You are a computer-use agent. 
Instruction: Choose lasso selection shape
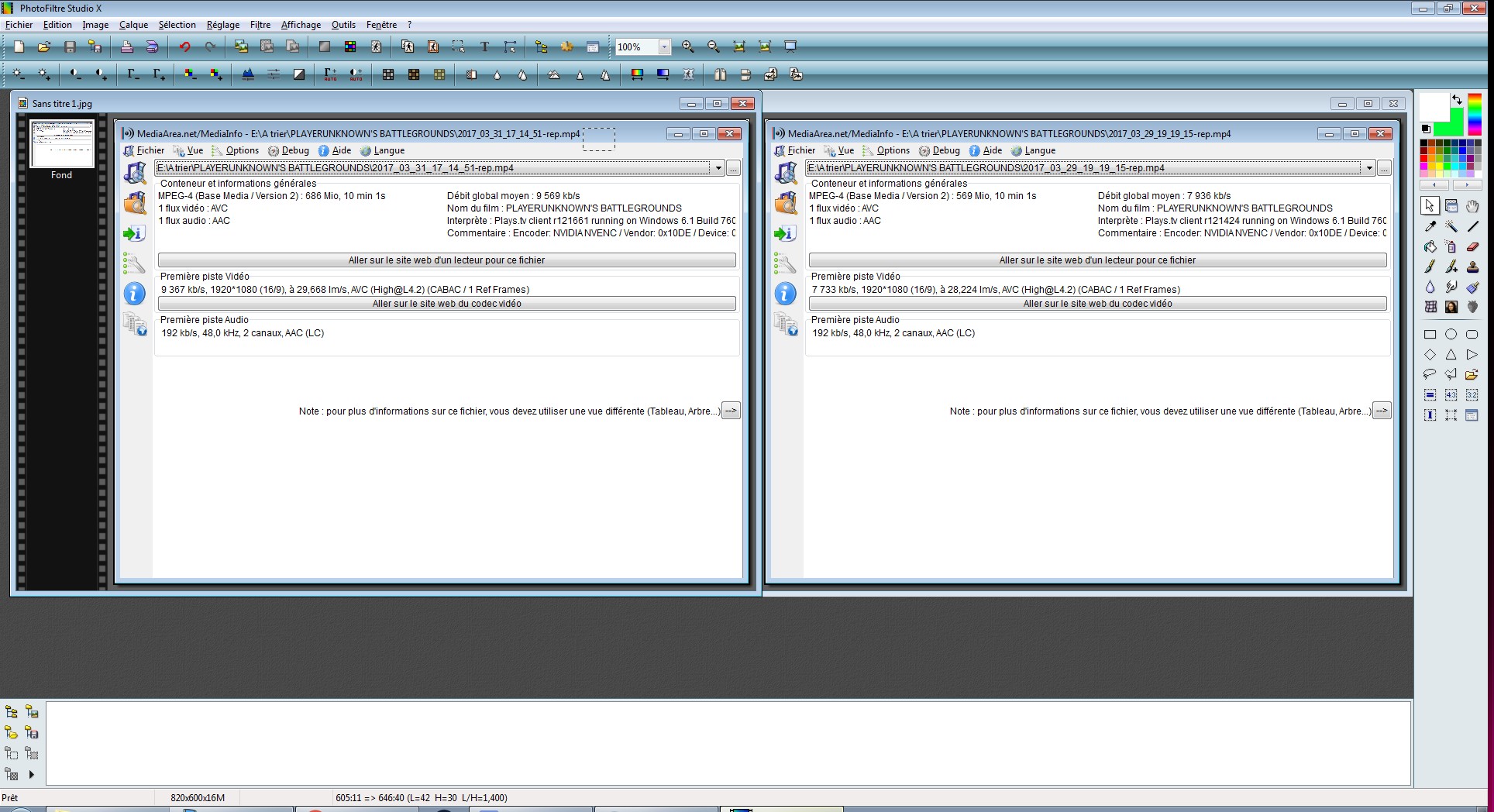click(x=1430, y=375)
